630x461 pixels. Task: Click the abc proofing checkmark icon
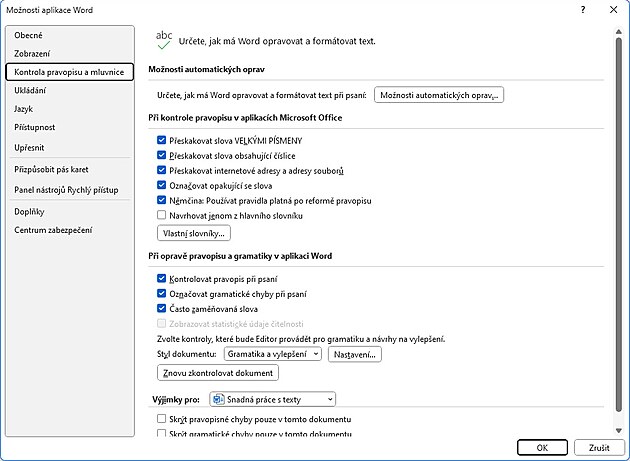point(163,39)
